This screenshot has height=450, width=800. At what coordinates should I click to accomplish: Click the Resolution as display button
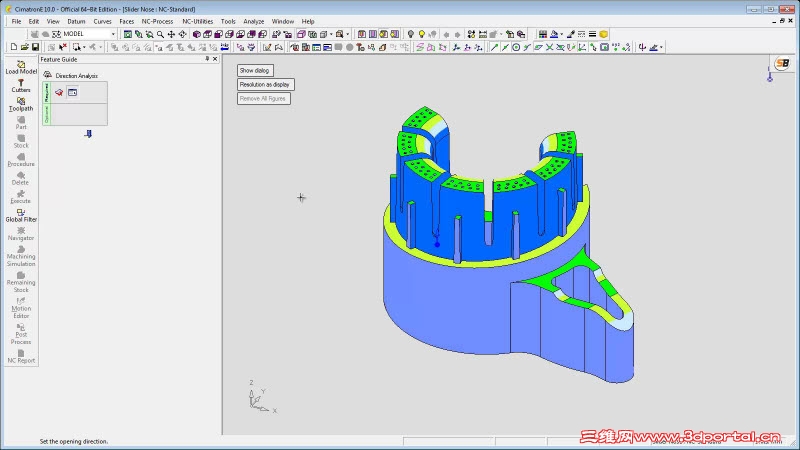coord(265,84)
